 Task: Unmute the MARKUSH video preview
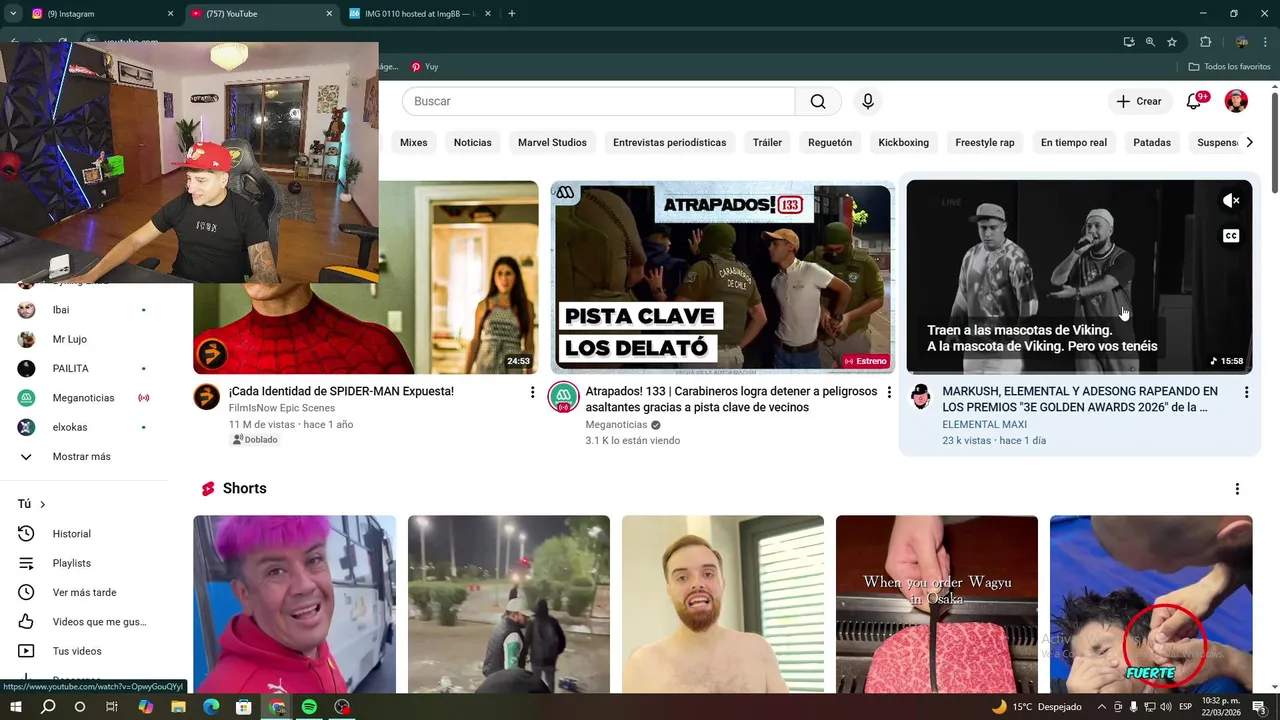click(x=1231, y=201)
